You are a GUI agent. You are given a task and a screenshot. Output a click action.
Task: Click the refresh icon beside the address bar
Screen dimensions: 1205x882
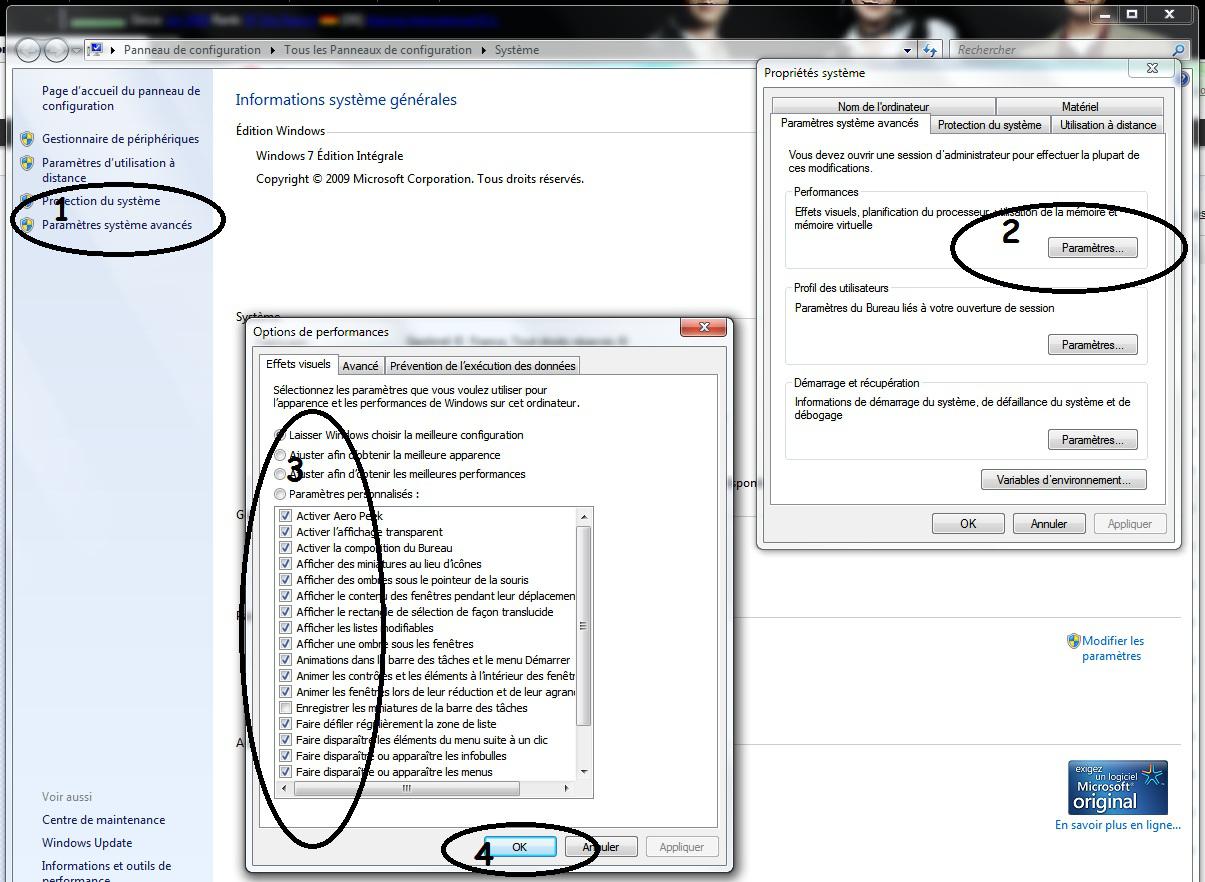point(931,50)
